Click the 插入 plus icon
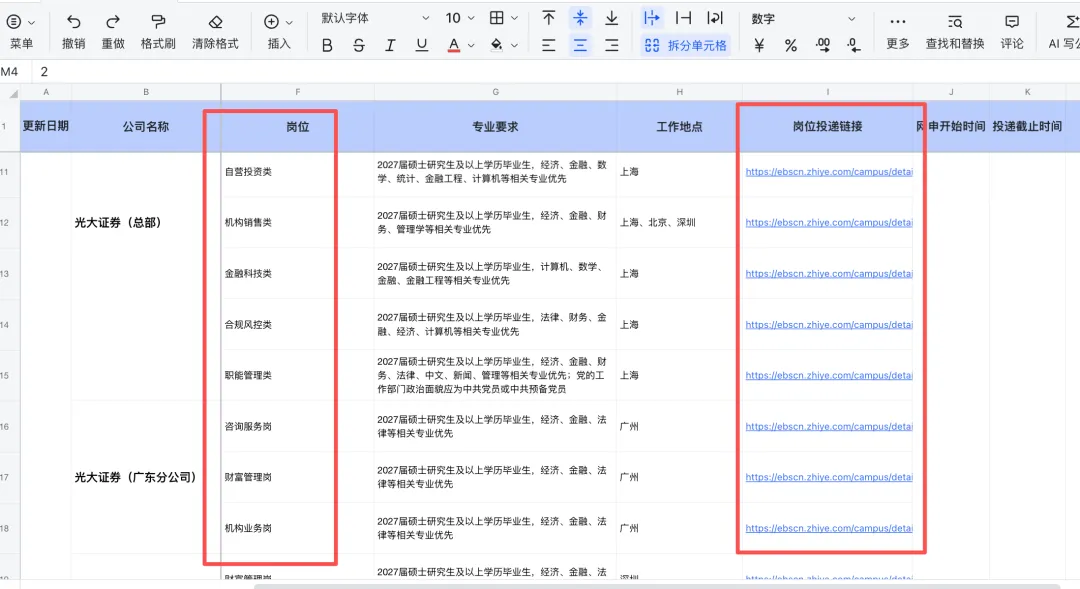The height and width of the screenshot is (589, 1080). click(271, 22)
